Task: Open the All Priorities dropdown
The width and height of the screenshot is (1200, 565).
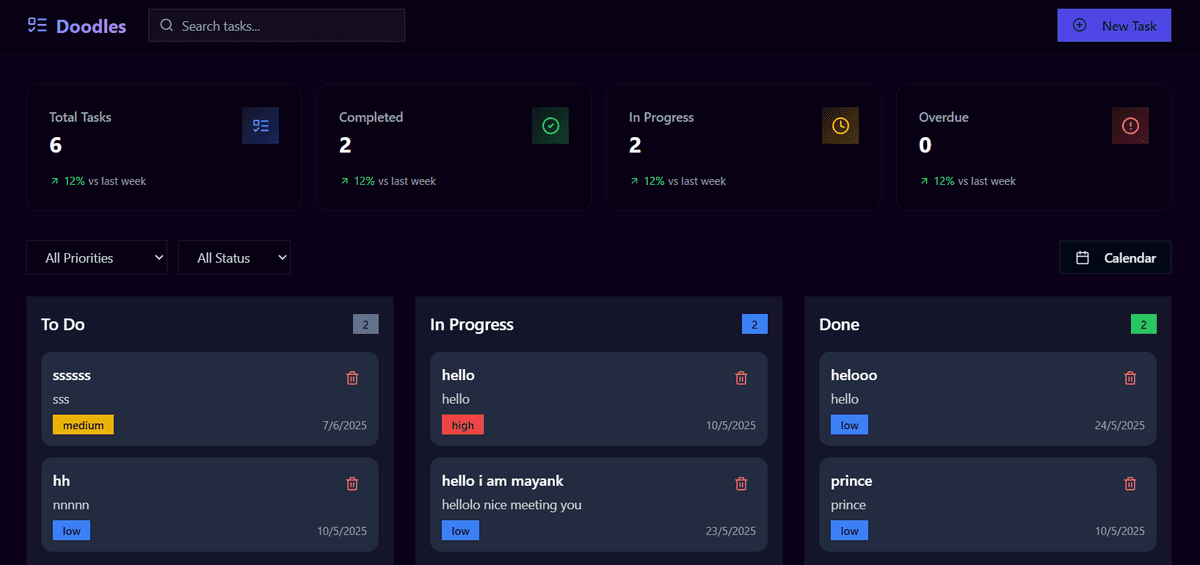Action: [96, 258]
